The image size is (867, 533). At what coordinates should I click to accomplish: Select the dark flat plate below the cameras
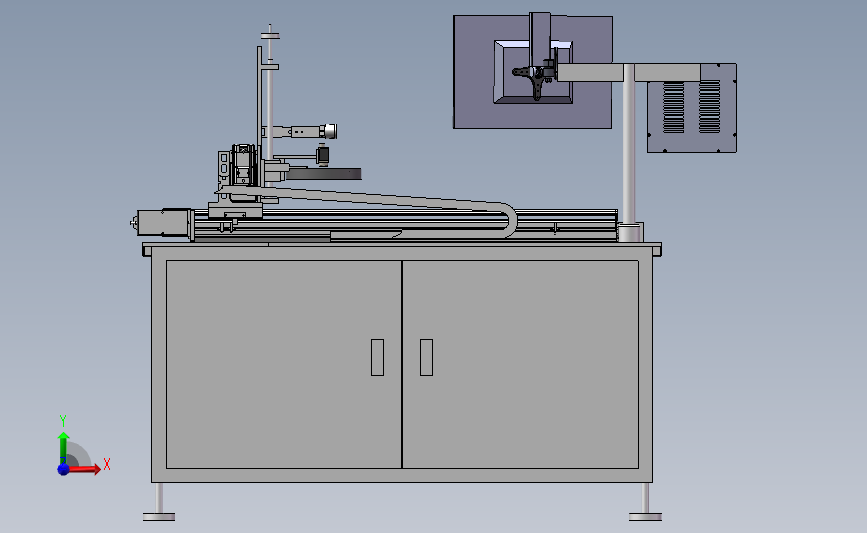(x=323, y=175)
